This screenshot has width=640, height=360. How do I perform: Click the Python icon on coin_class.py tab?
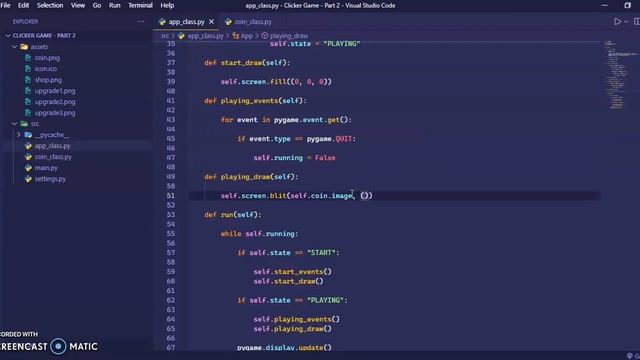pos(228,22)
